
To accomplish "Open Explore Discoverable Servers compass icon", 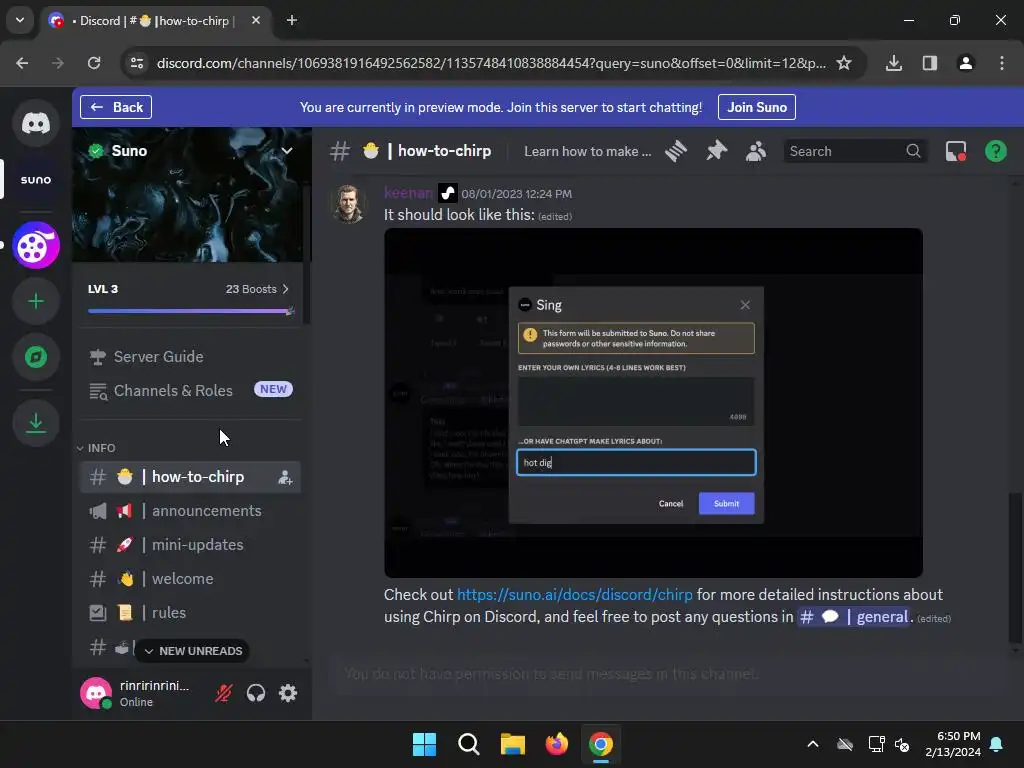I will tap(36, 357).
